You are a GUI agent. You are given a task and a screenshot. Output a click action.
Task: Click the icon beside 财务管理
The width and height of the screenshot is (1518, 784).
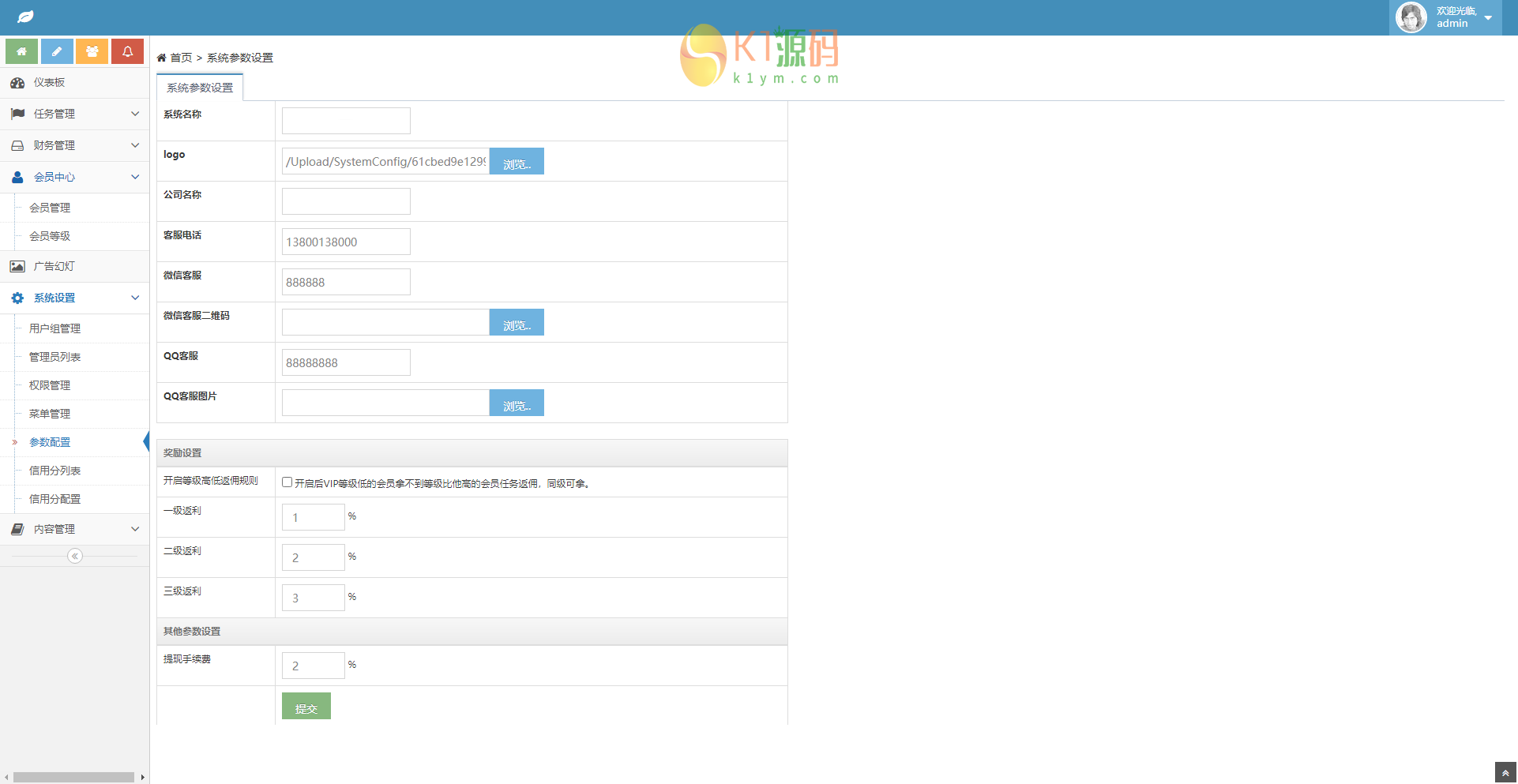pos(17,145)
